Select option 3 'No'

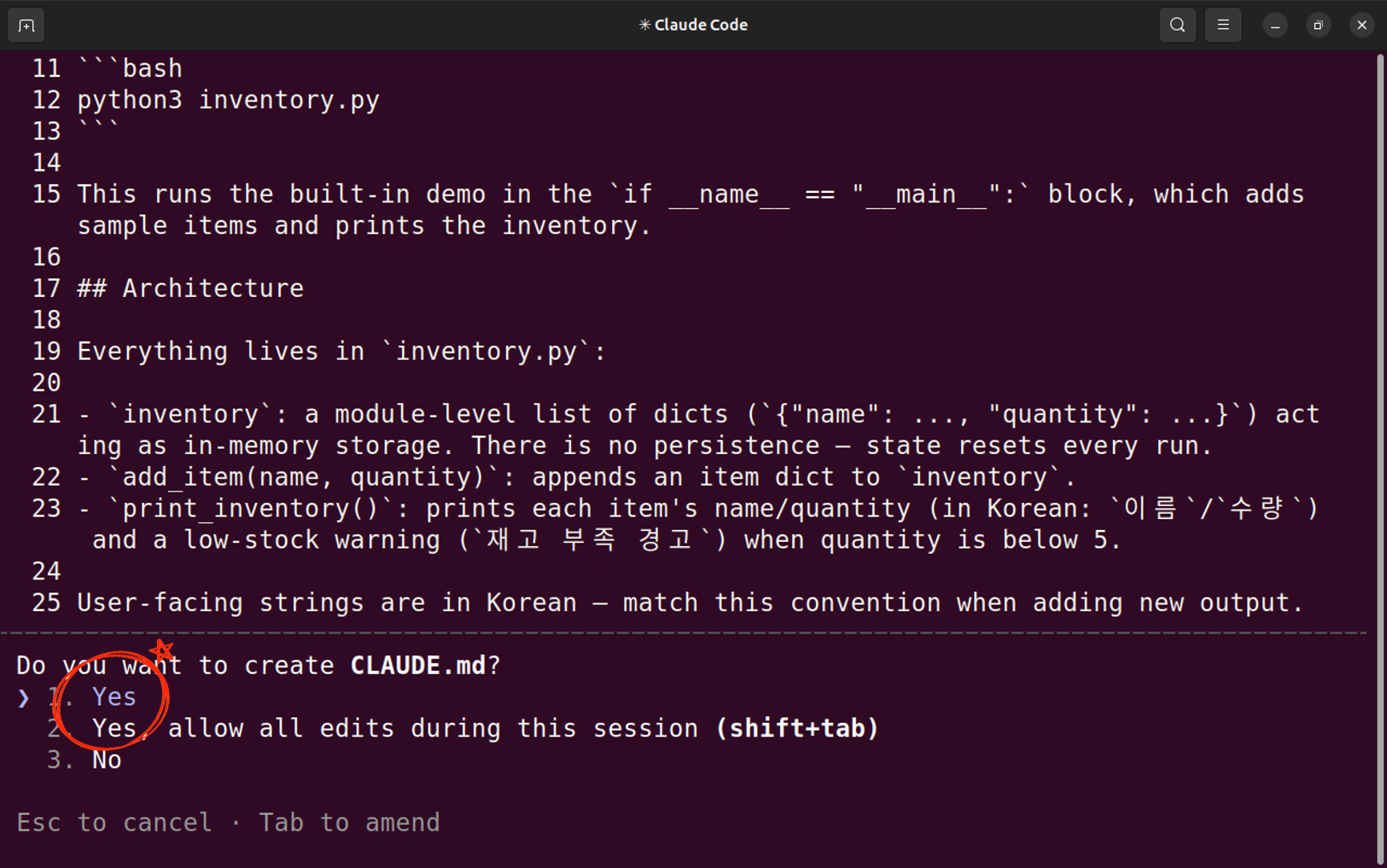[85, 760]
